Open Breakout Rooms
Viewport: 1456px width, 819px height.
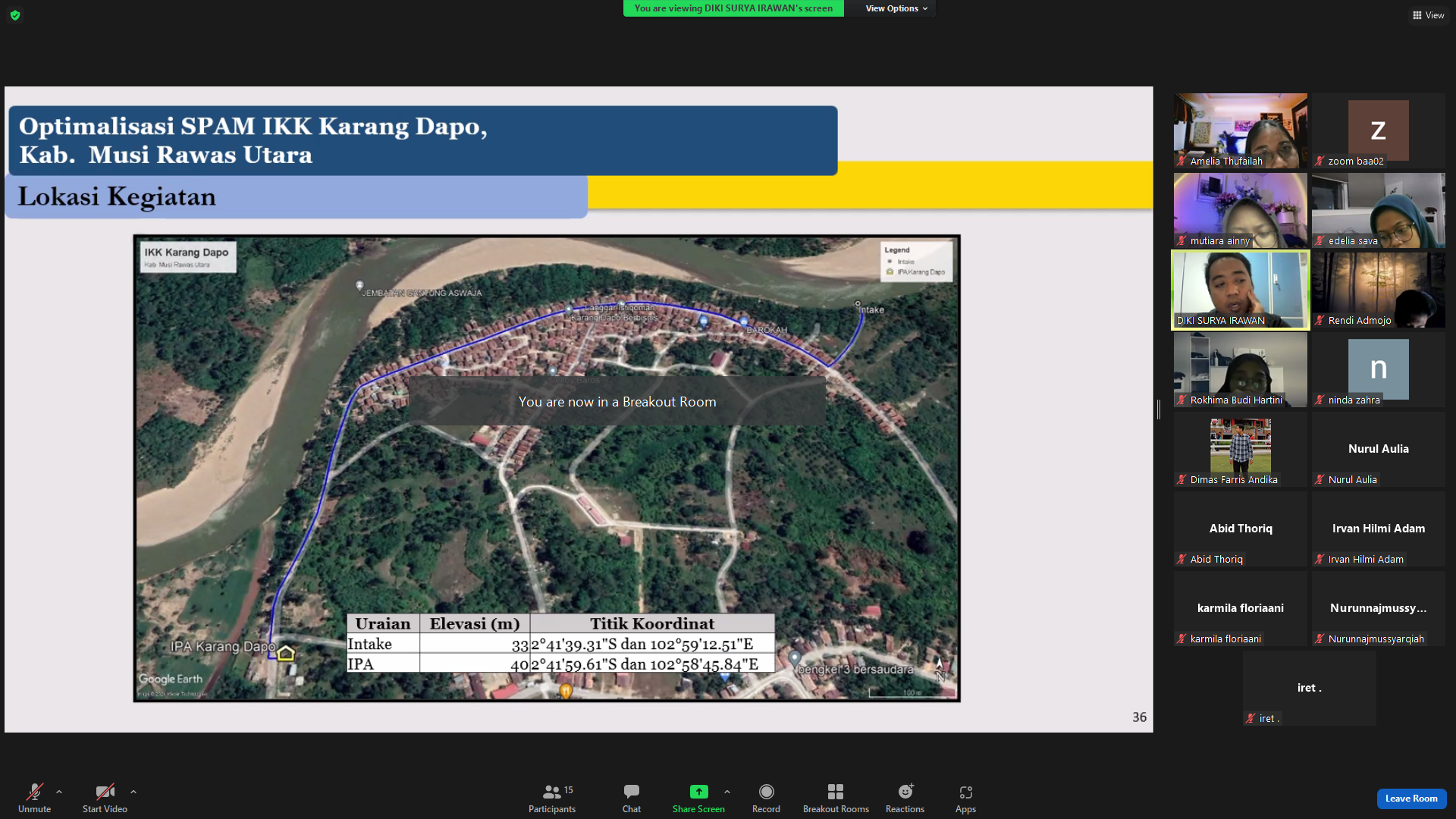point(836,798)
